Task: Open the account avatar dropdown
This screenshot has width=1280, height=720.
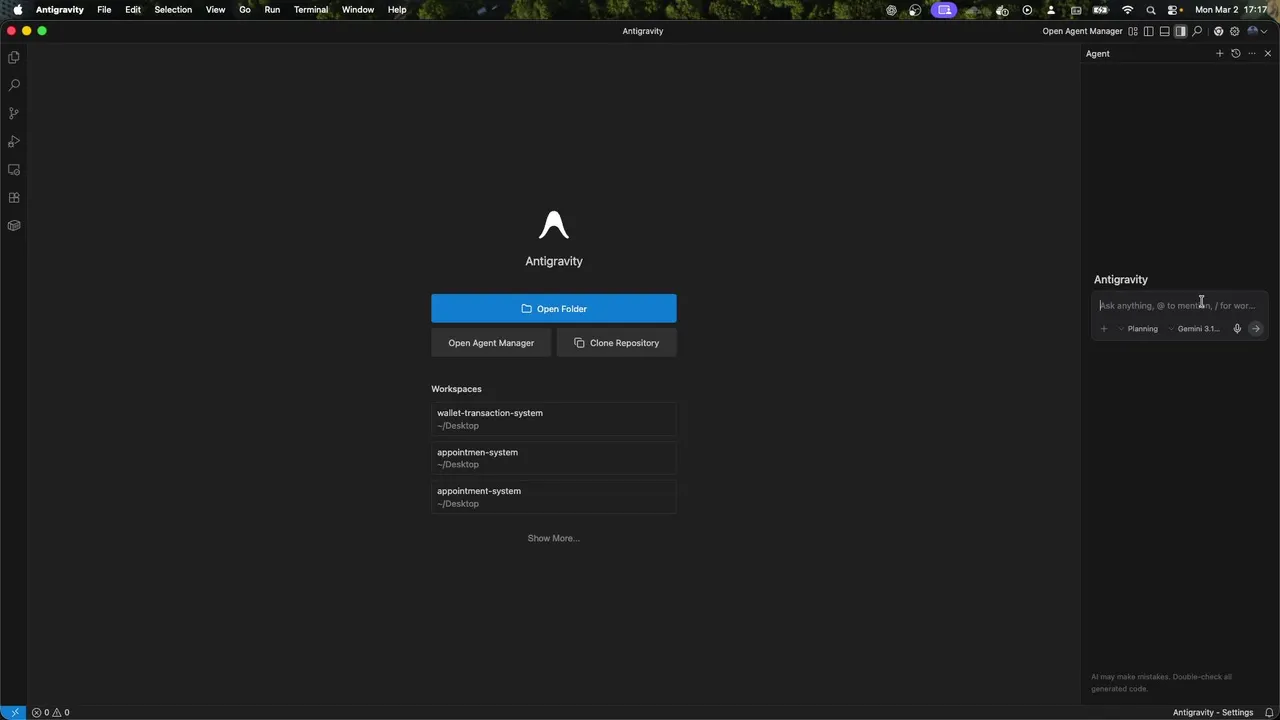Action: (x=1257, y=31)
